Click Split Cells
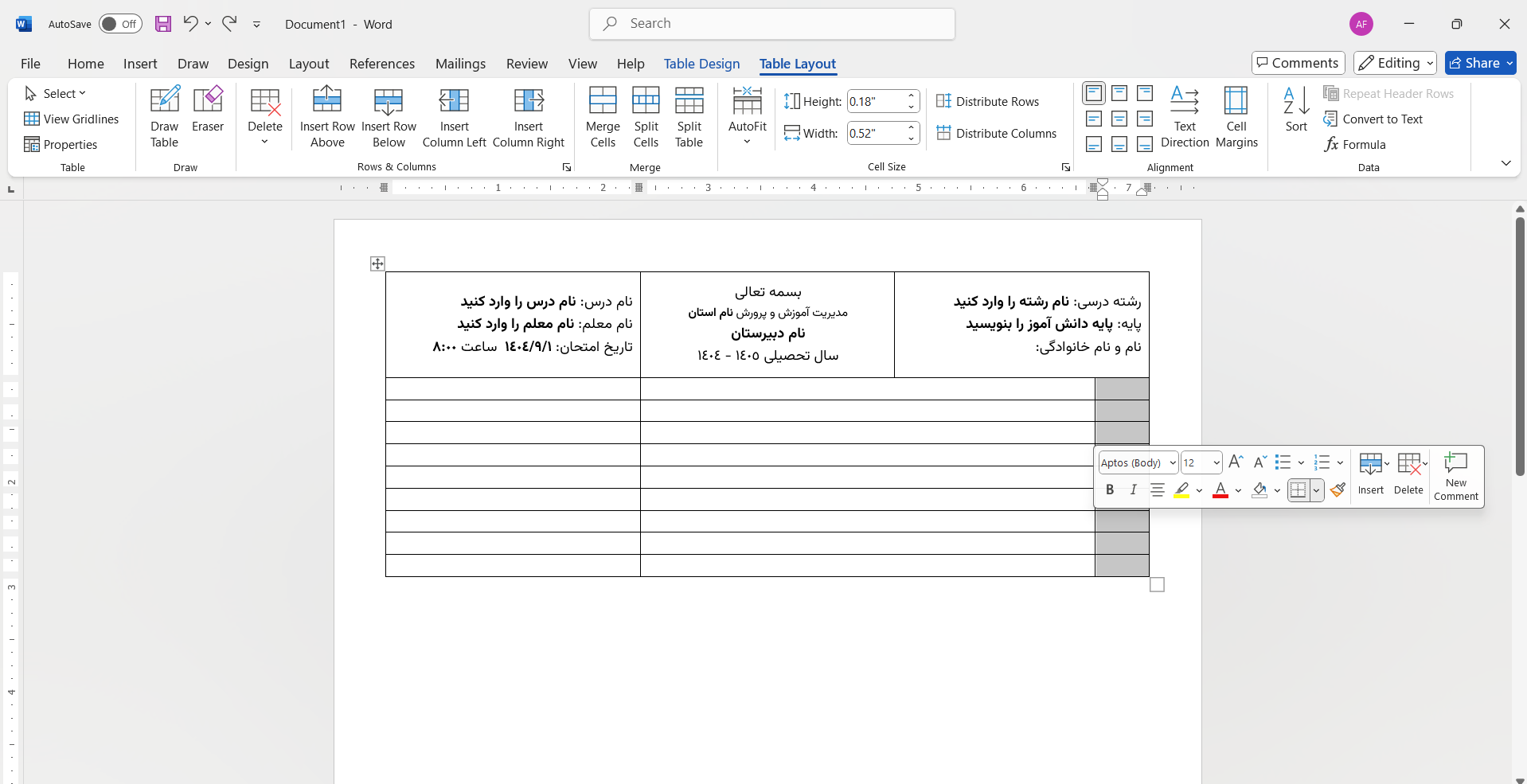This screenshot has height=784, width=1527. pos(646,117)
